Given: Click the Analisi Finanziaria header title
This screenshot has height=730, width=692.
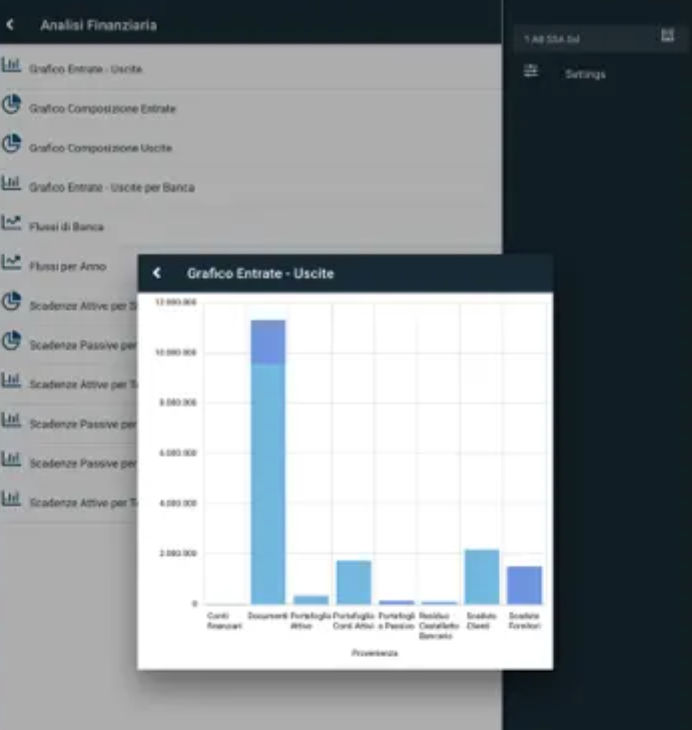Looking at the screenshot, I should (99, 25).
